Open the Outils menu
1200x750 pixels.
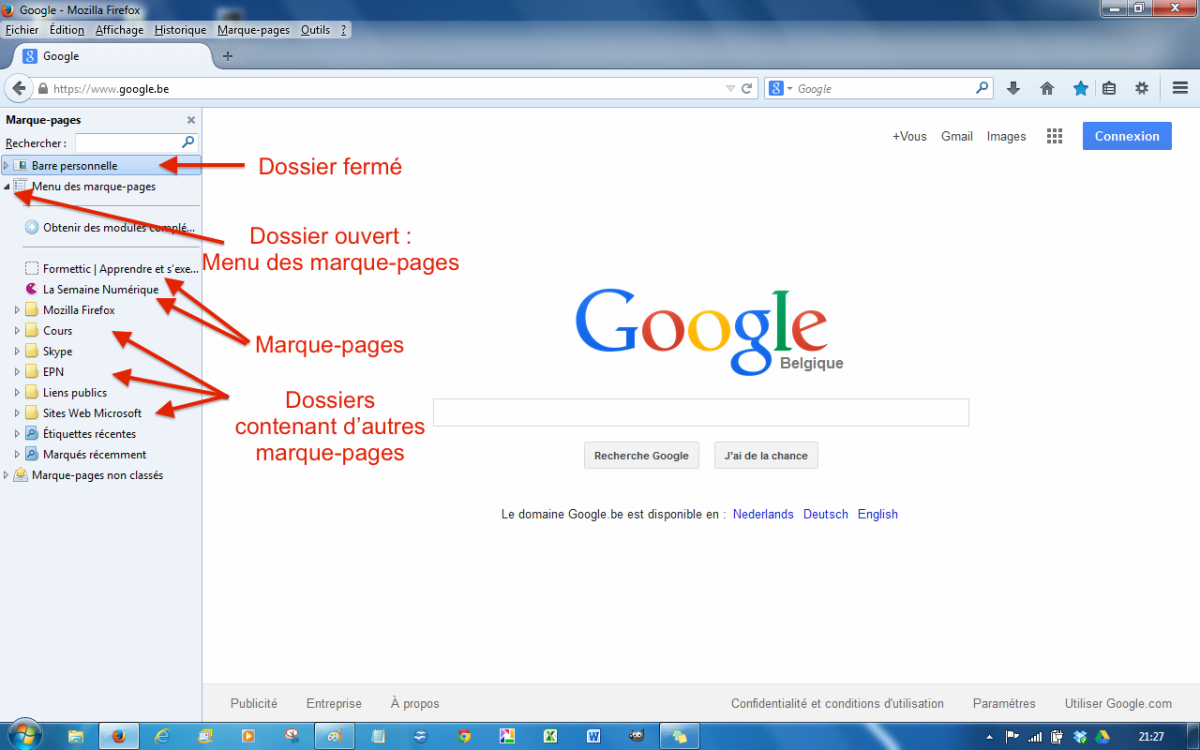(x=315, y=30)
